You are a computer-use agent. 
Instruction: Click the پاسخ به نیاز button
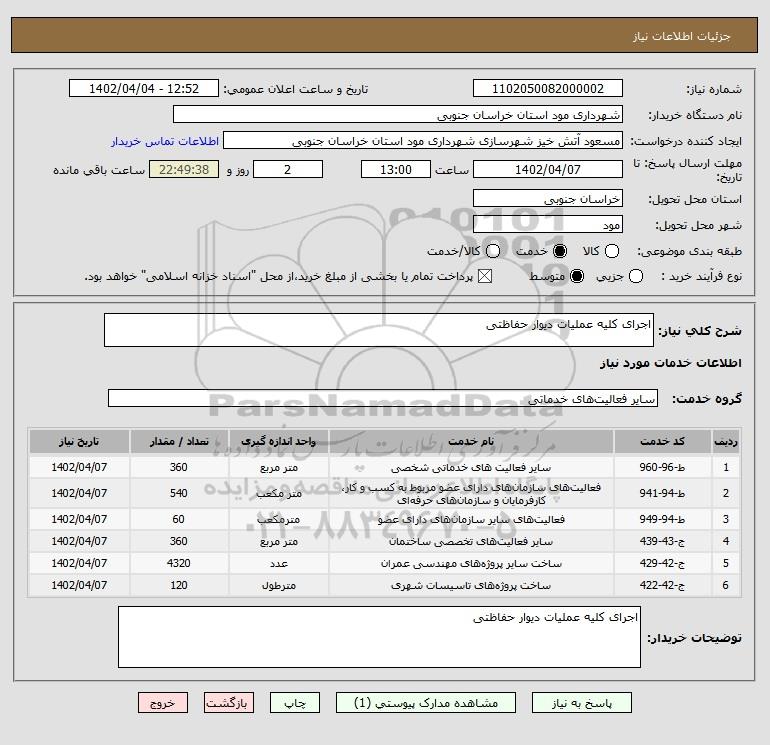click(582, 703)
